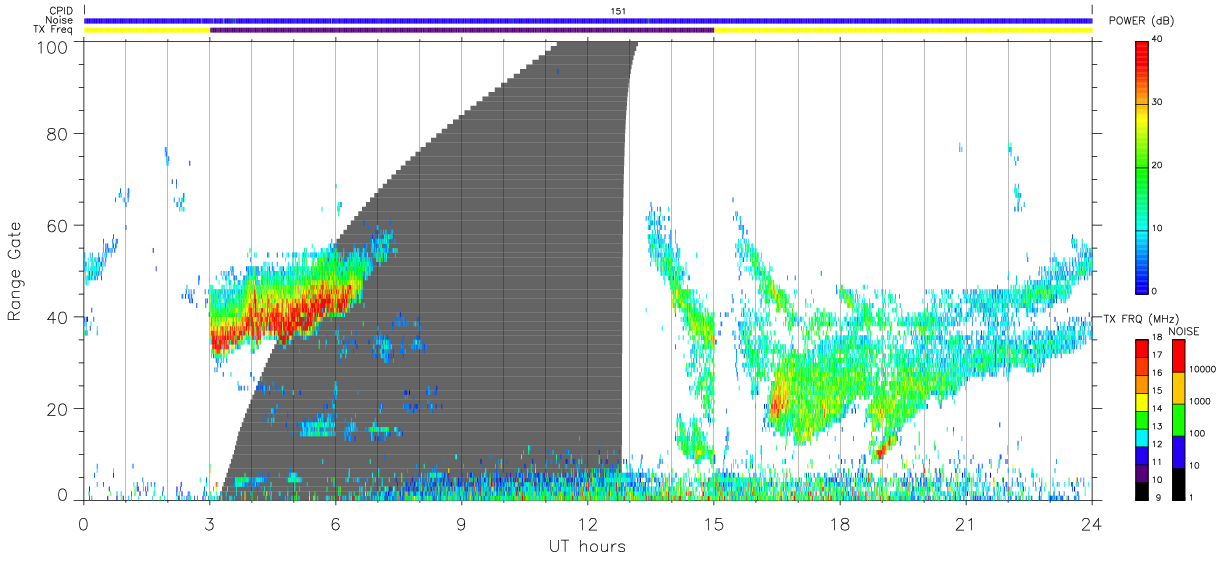Image resolution: width=1228 pixels, height=567 pixels.
Task: Click the "20" label on the POWER scale
Action: pyautogui.click(x=1158, y=166)
